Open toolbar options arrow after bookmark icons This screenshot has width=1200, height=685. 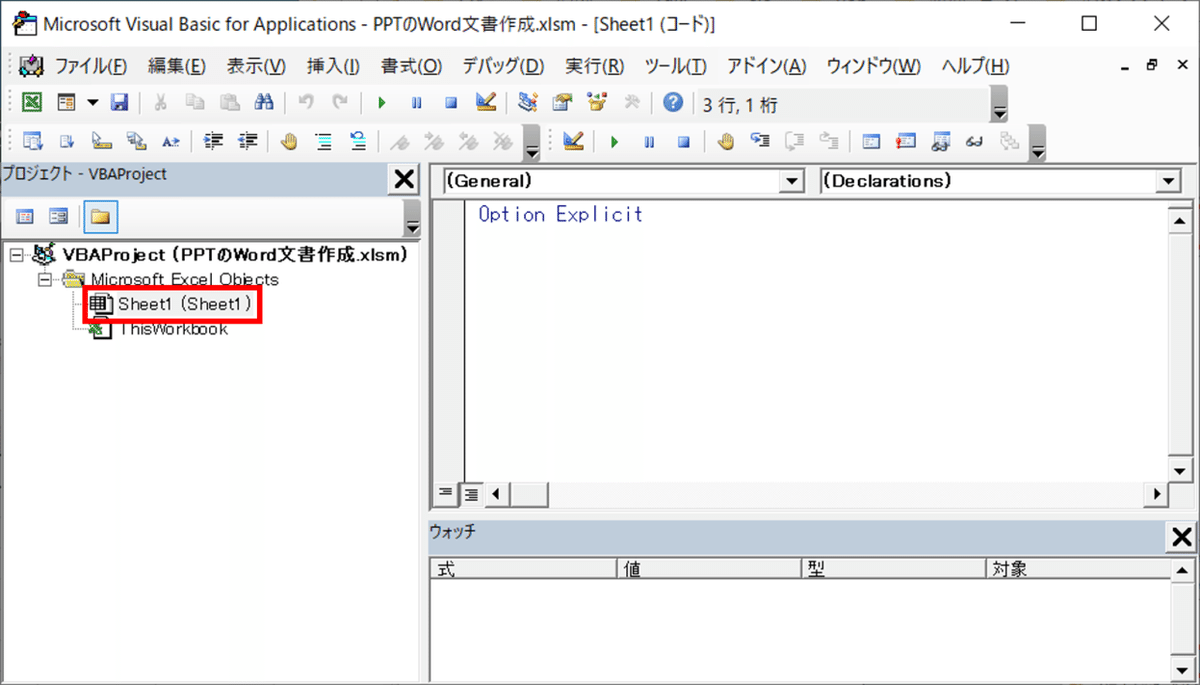point(532,144)
